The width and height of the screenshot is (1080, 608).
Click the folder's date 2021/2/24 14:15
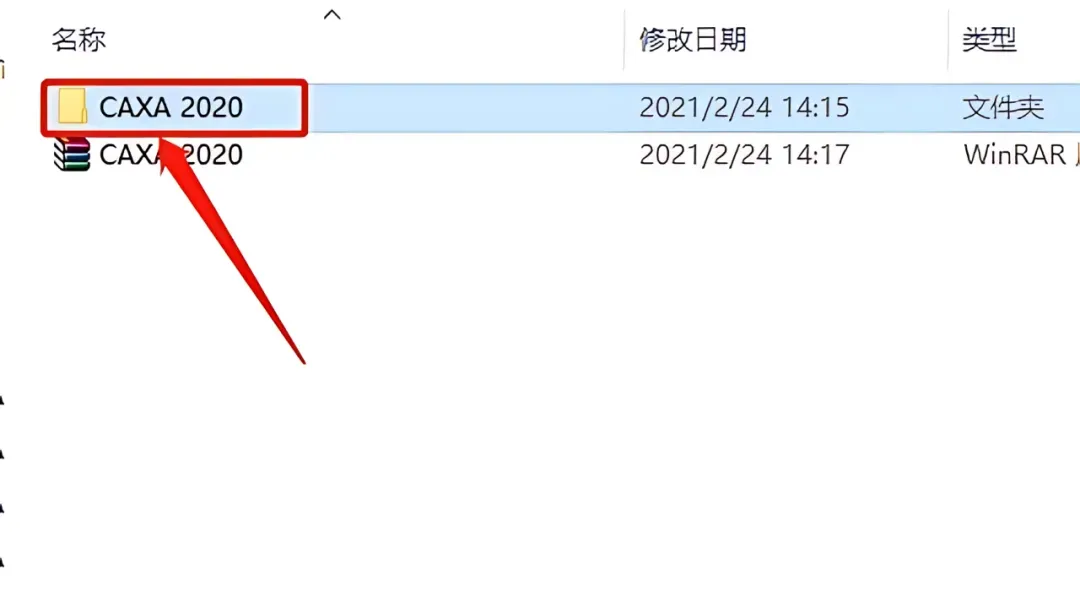(x=744, y=107)
